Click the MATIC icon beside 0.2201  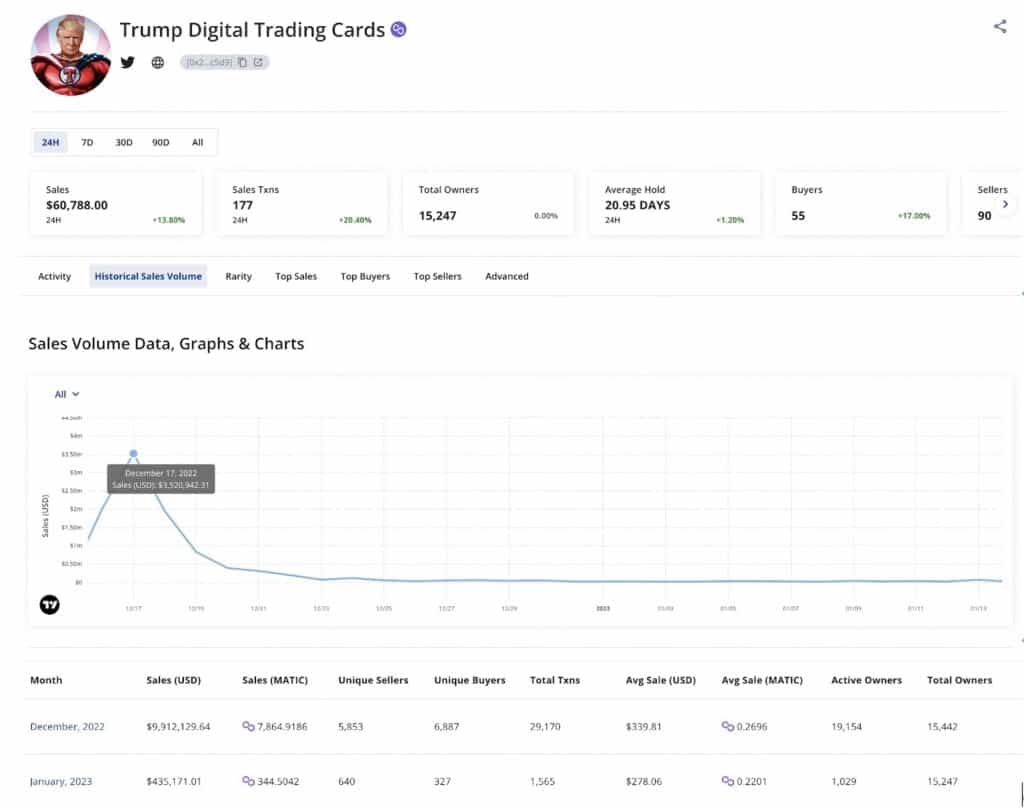coord(728,781)
